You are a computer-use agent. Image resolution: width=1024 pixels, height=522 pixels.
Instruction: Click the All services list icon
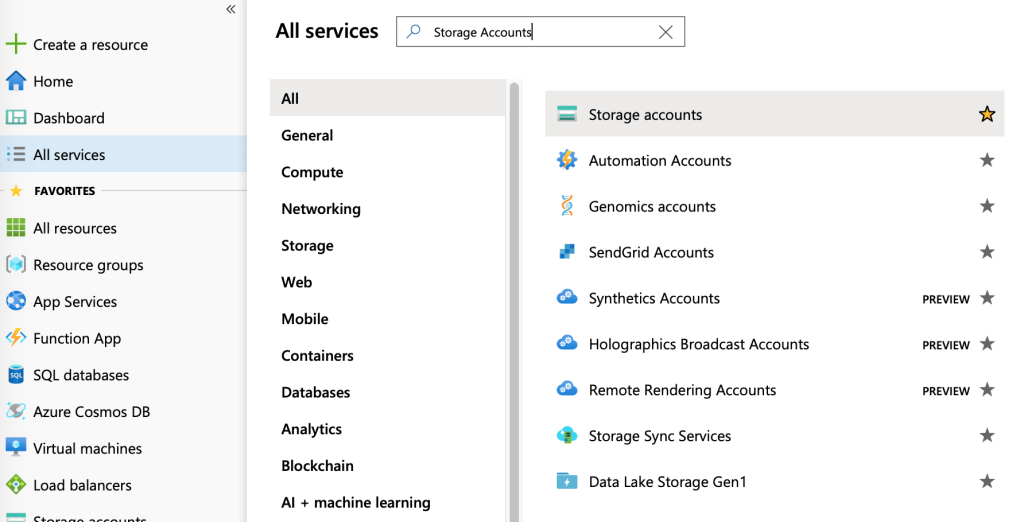pyautogui.click(x=16, y=154)
